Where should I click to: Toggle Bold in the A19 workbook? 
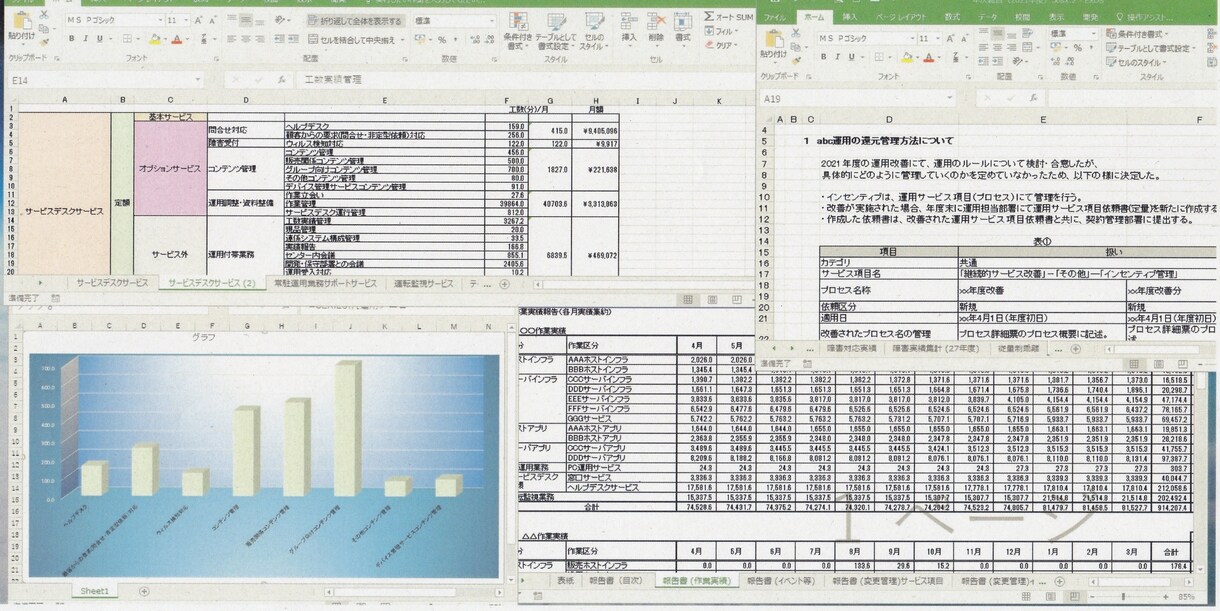823,57
